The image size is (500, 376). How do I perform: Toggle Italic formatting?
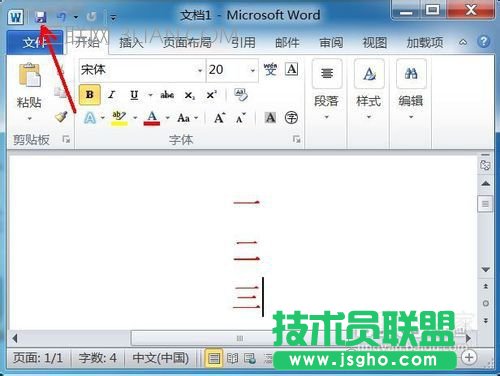click(x=112, y=95)
